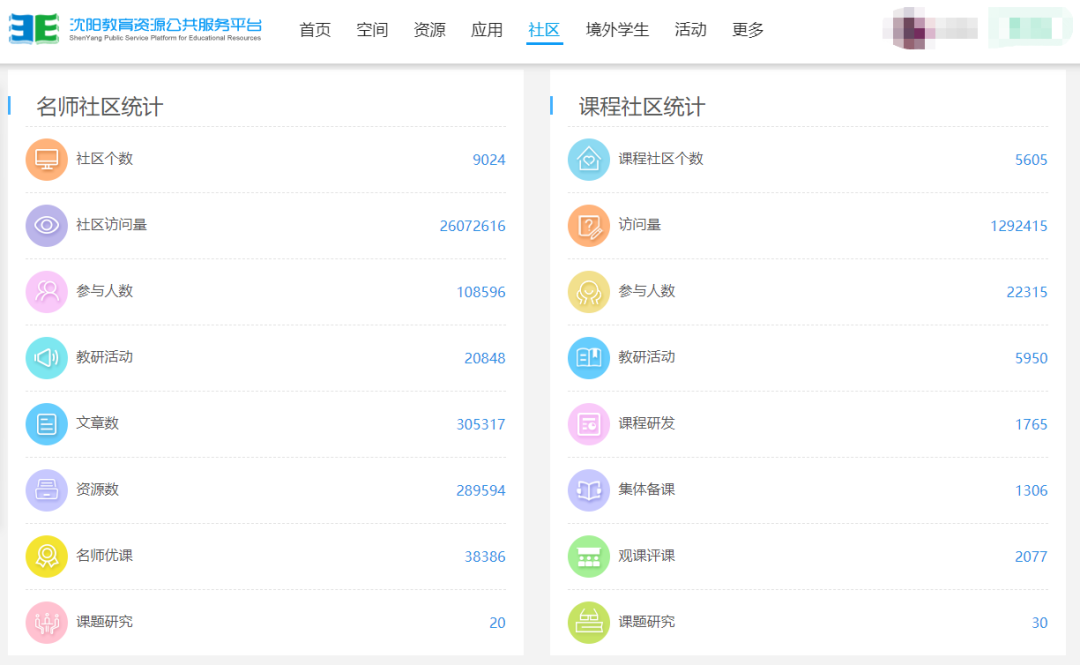
Task: Click the yellow medal icon for 名师优课
Action: (x=46, y=556)
